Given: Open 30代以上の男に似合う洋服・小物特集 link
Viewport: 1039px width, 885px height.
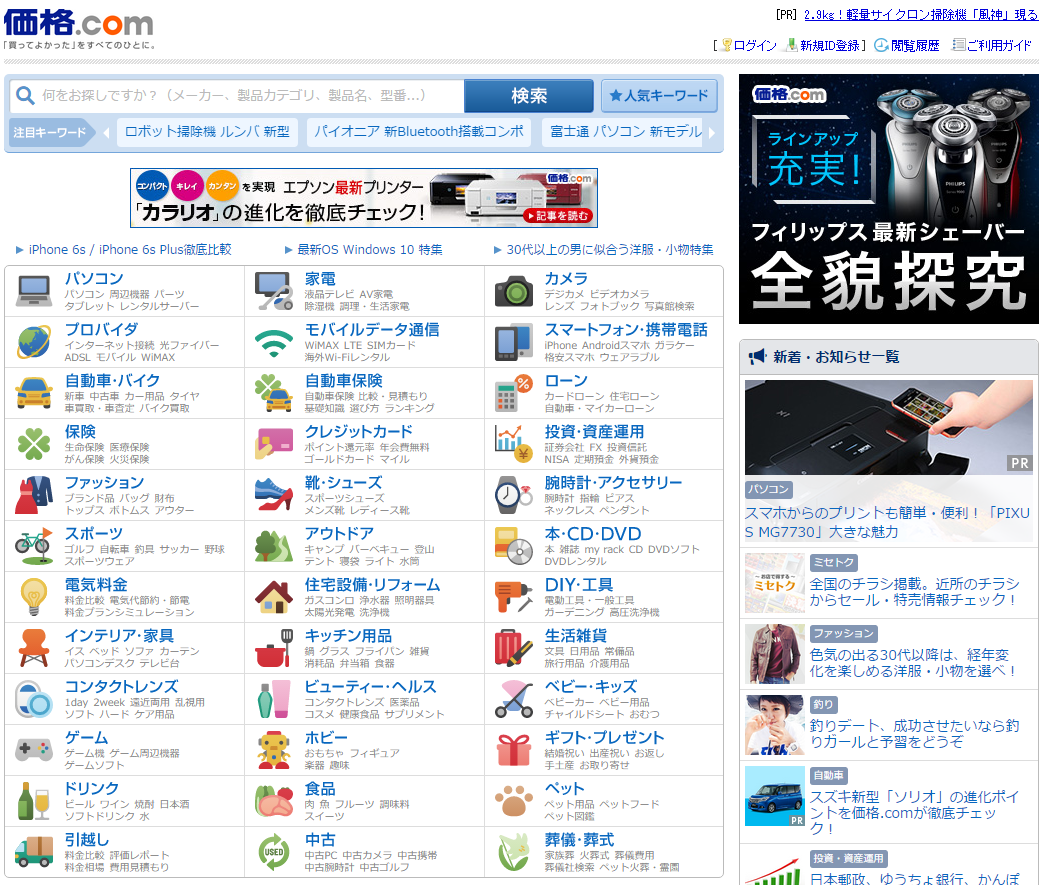Looking at the screenshot, I should (x=610, y=250).
